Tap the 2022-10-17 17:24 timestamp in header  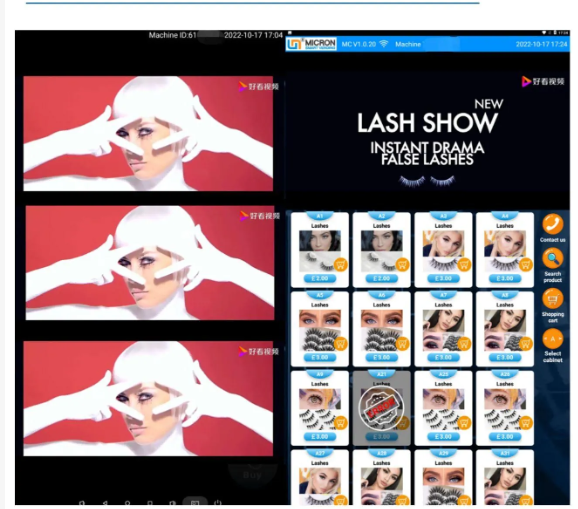[x=541, y=44]
